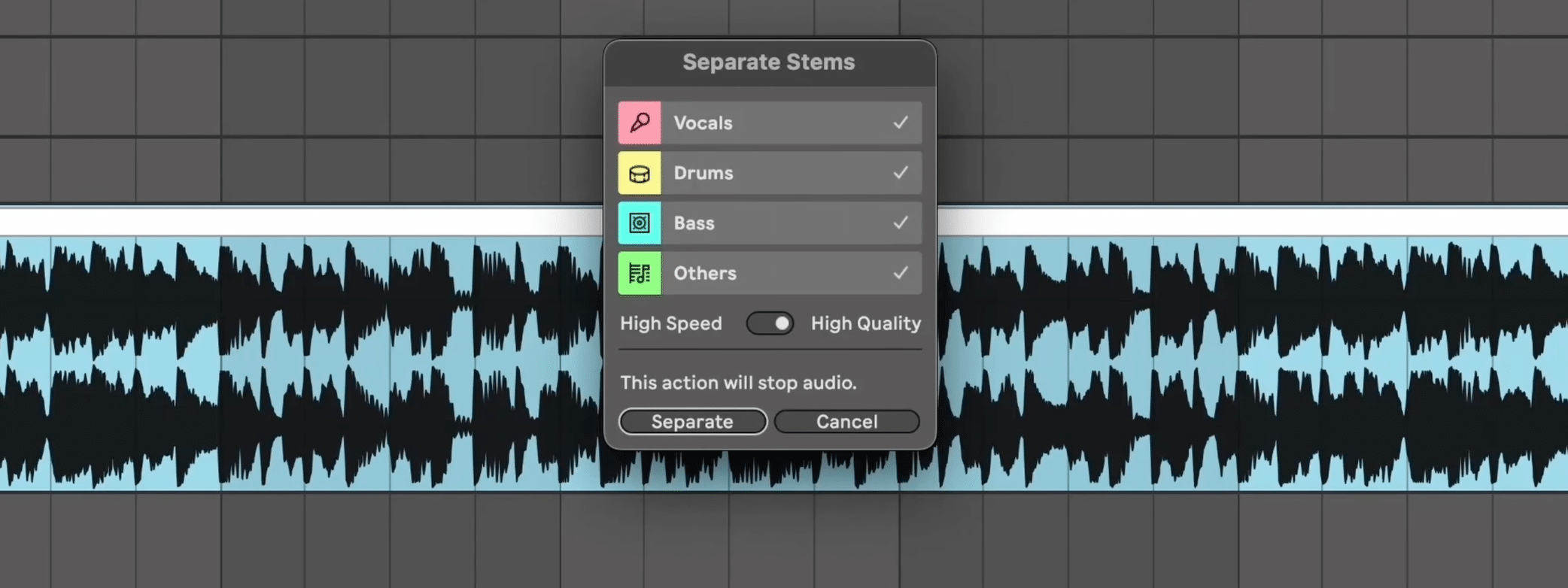Screen dimensions: 1568x588
Task: Click the pink microphone Vocals icon
Action: 639,123
